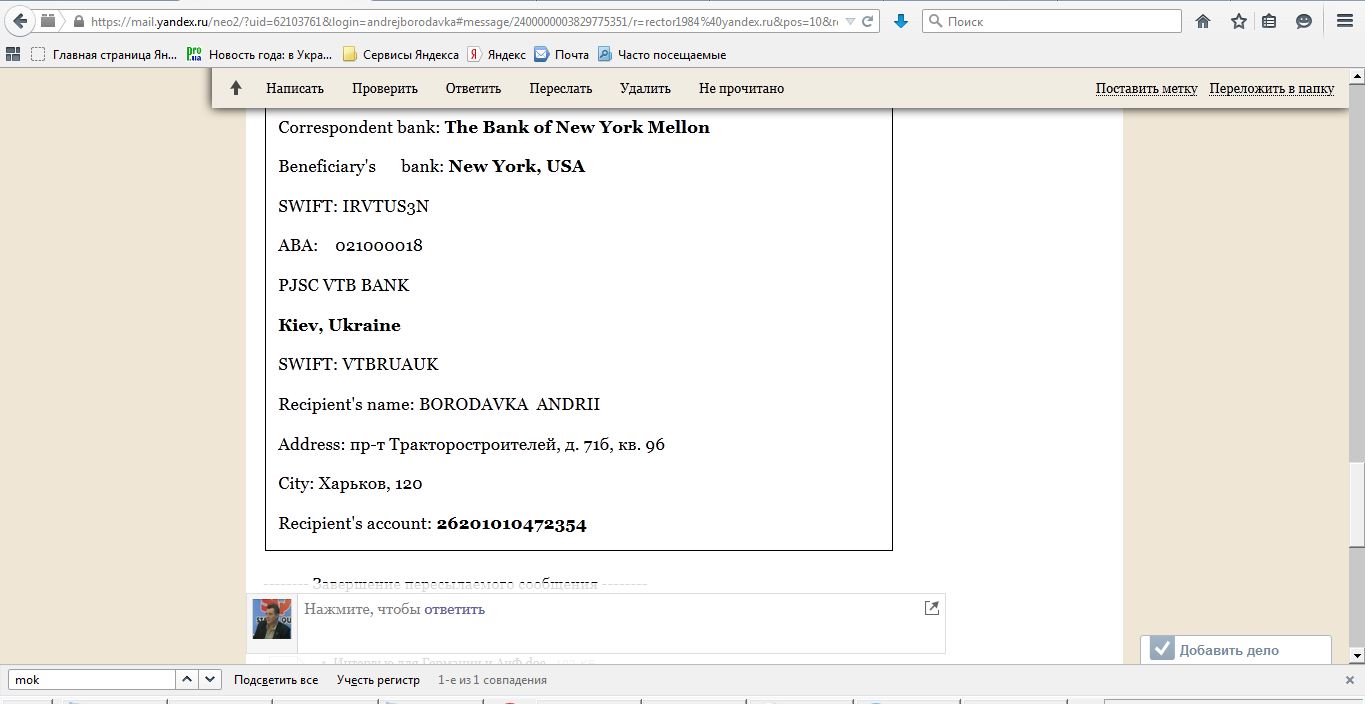Click the browser back arrow button
This screenshot has width=1365, height=704.
click(20, 21)
